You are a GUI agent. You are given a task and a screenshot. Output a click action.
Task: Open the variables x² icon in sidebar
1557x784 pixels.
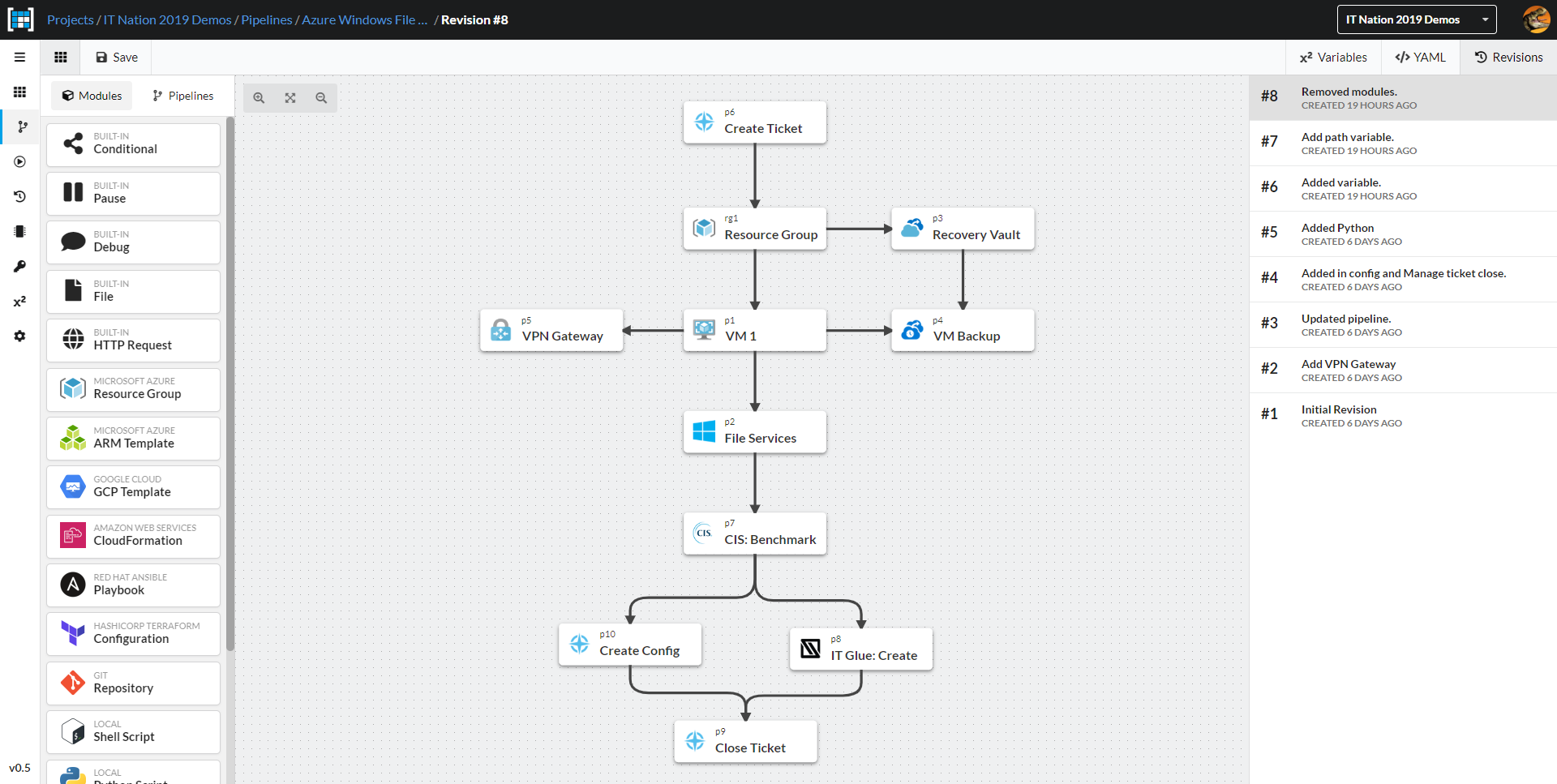point(19,302)
